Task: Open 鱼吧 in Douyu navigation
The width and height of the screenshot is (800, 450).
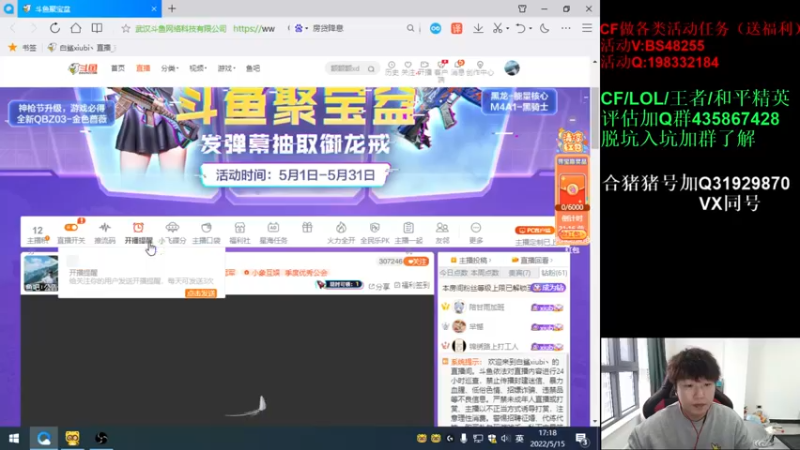Action: [253, 68]
